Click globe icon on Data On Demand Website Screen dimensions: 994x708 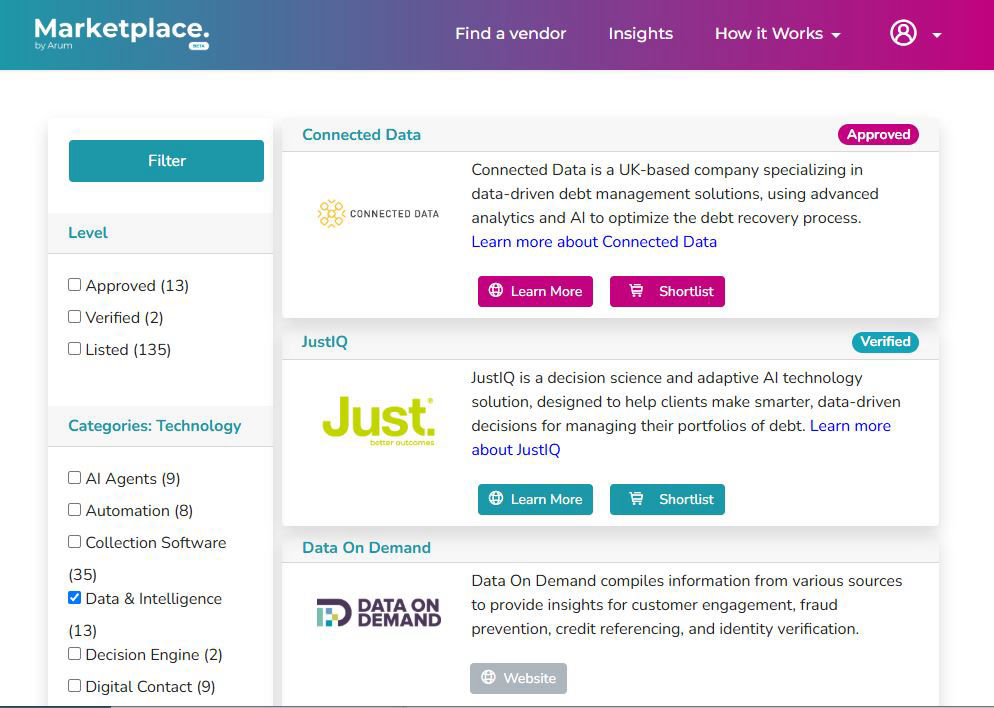coord(488,678)
